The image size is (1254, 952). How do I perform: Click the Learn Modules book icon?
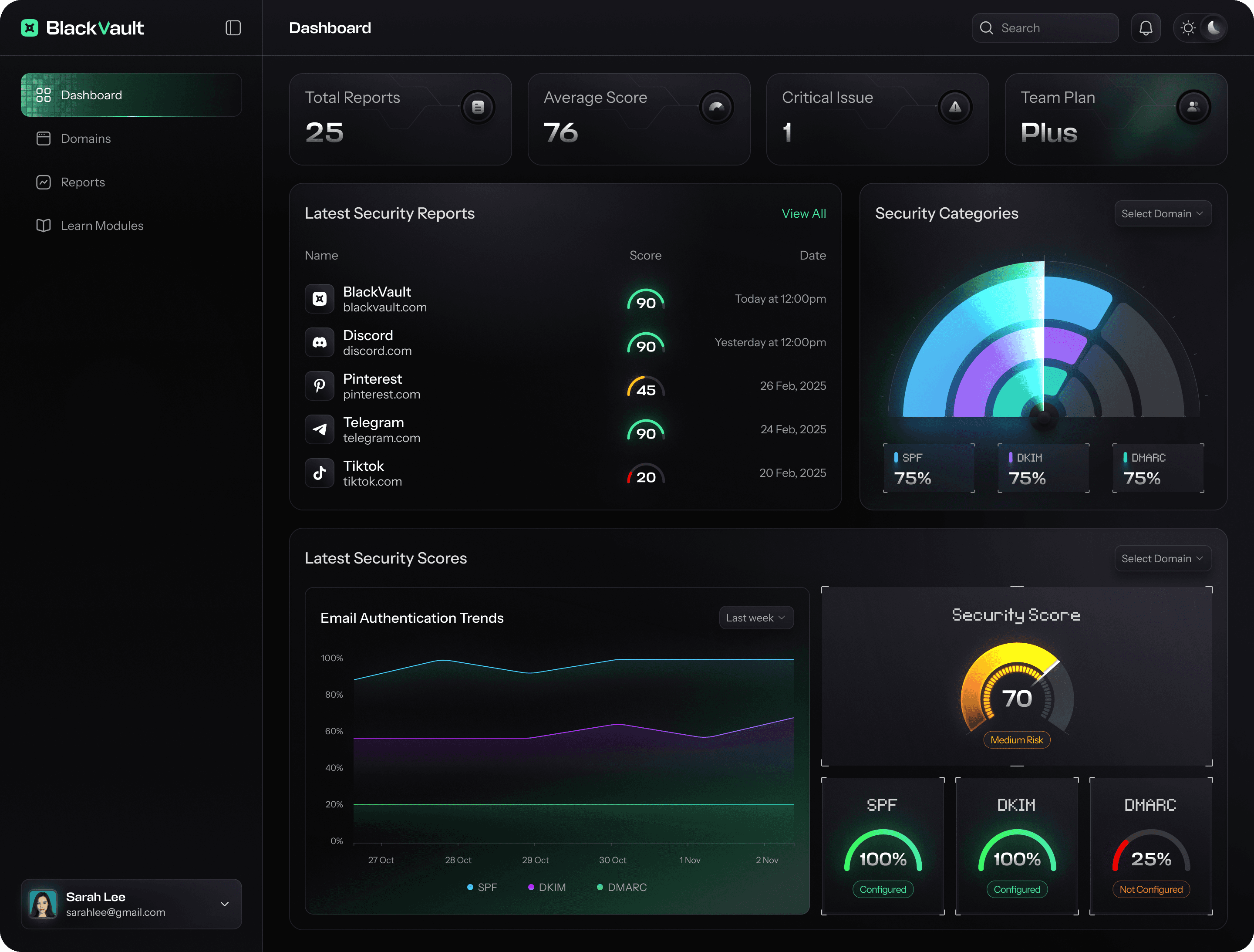(44, 226)
